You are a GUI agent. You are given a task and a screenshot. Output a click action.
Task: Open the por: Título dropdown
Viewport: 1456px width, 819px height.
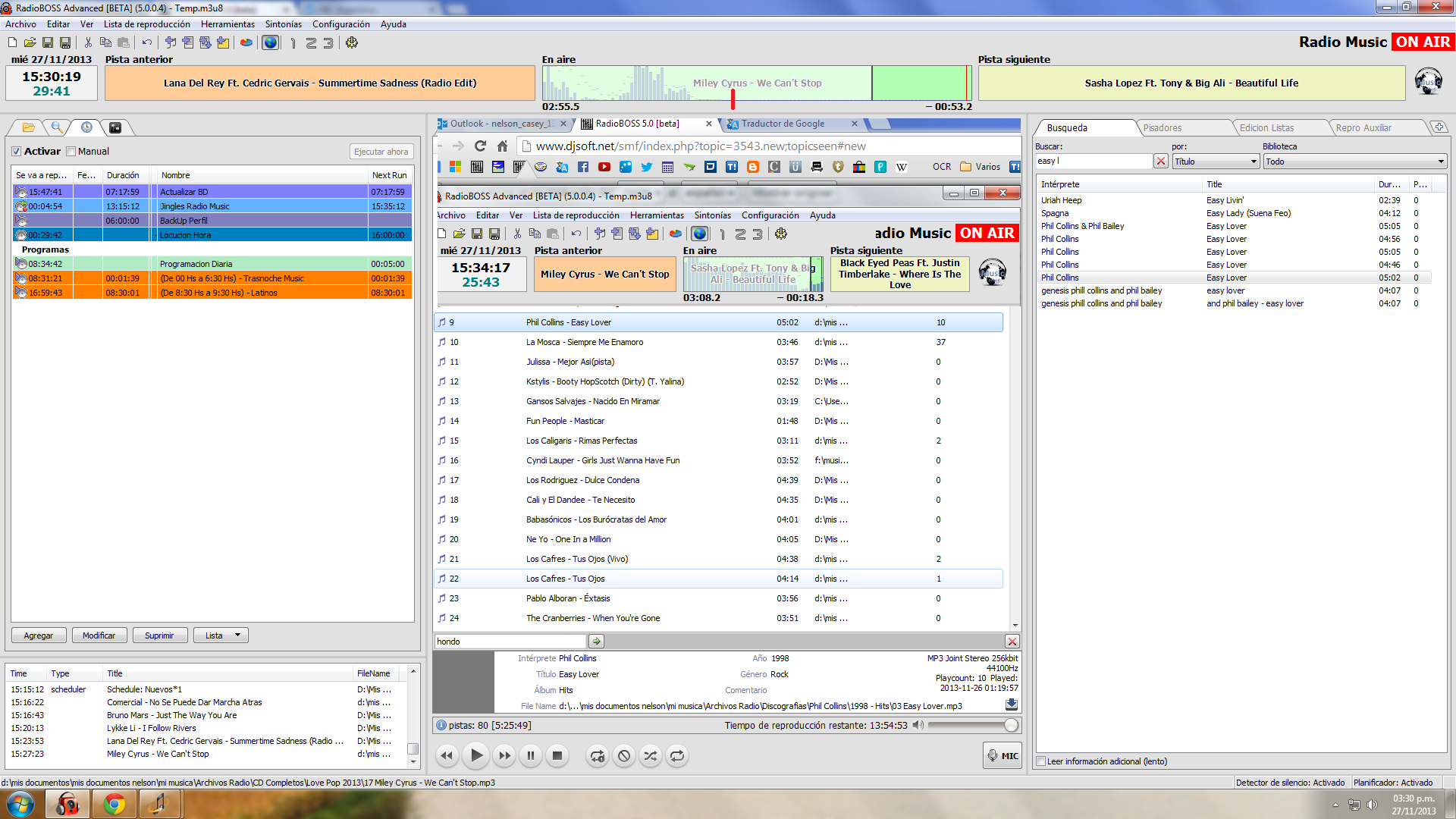(1216, 162)
